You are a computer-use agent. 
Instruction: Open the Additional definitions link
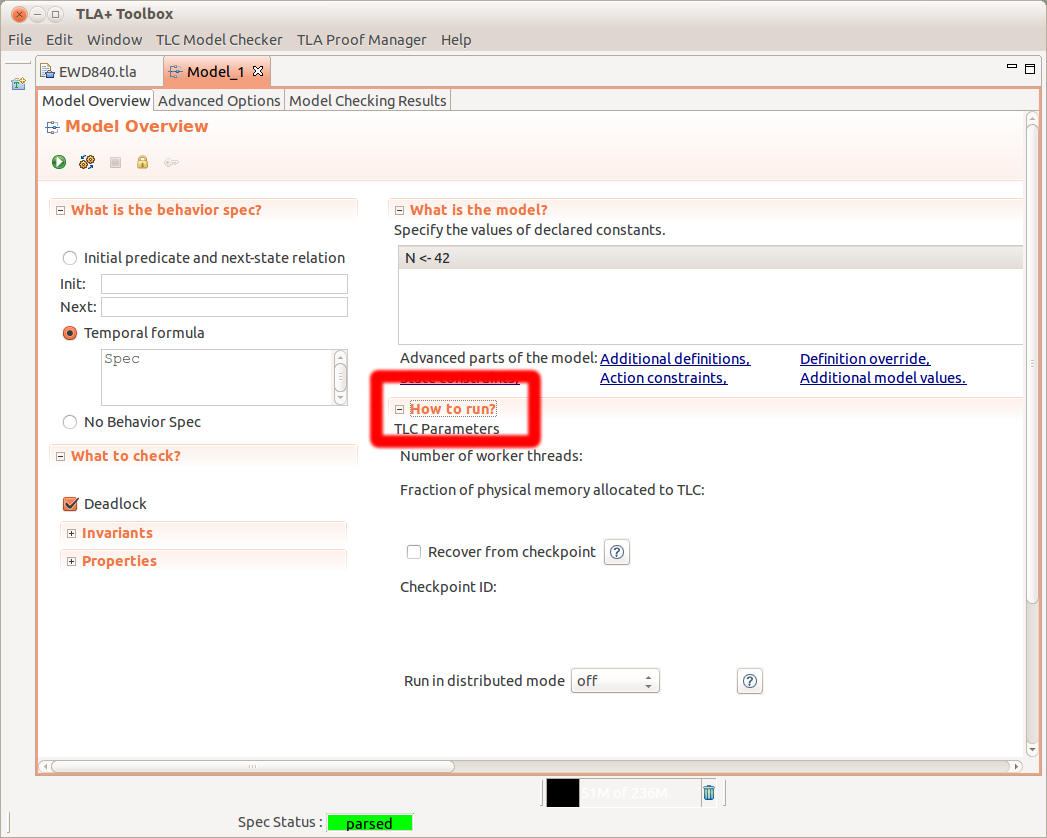coord(674,359)
